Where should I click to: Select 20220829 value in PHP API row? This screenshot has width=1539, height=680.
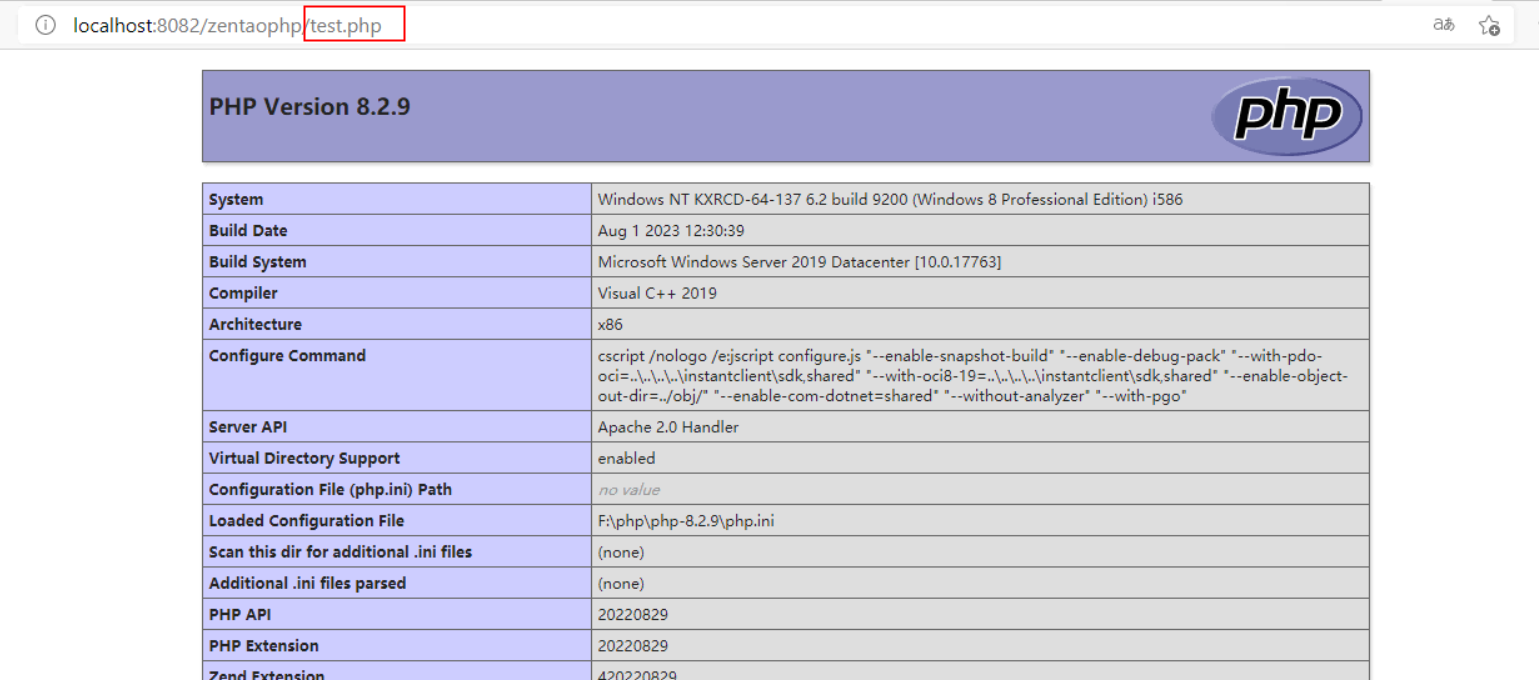pyautogui.click(x=633, y=614)
